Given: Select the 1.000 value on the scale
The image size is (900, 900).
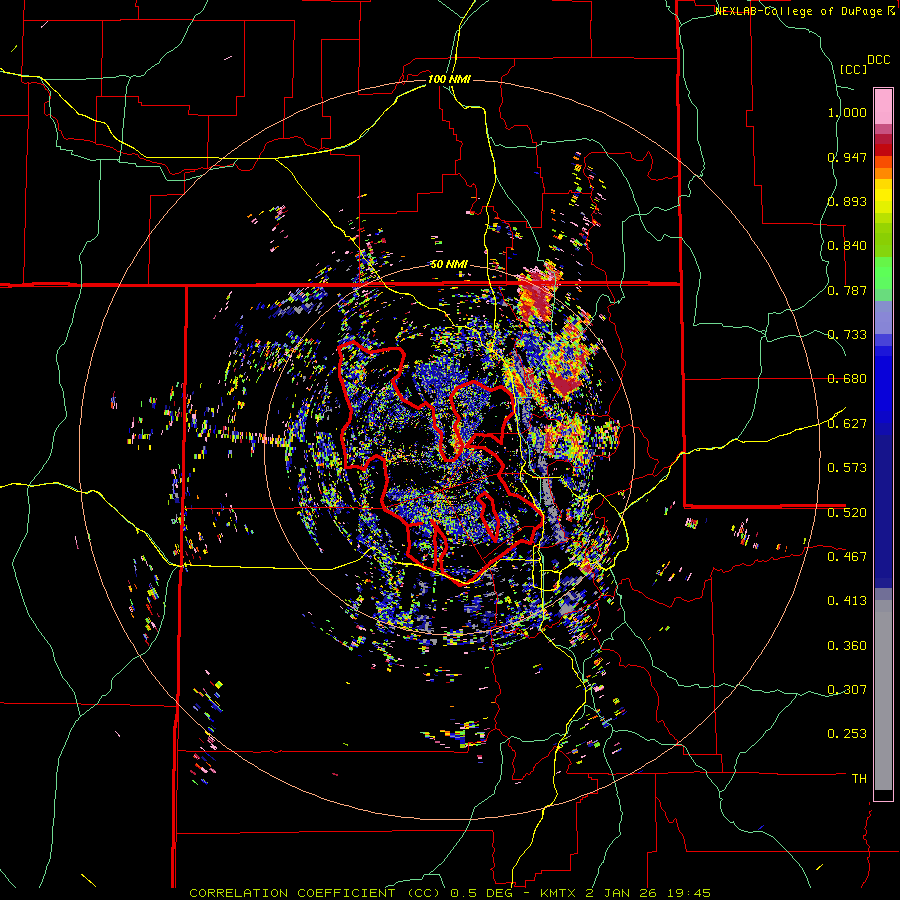Looking at the screenshot, I should click(847, 112).
